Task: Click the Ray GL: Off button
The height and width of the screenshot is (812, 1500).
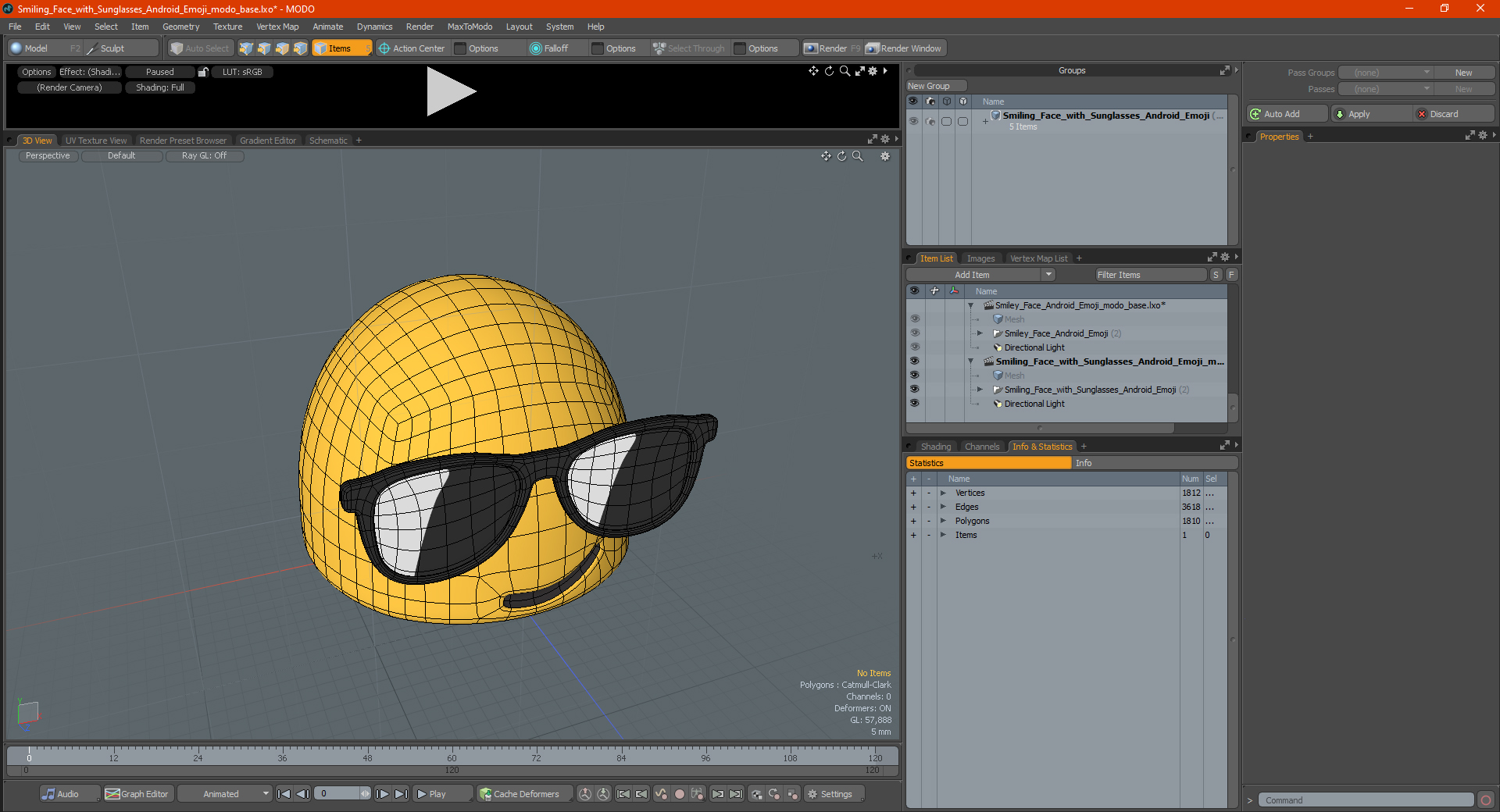Action: click(x=204, y=156)
